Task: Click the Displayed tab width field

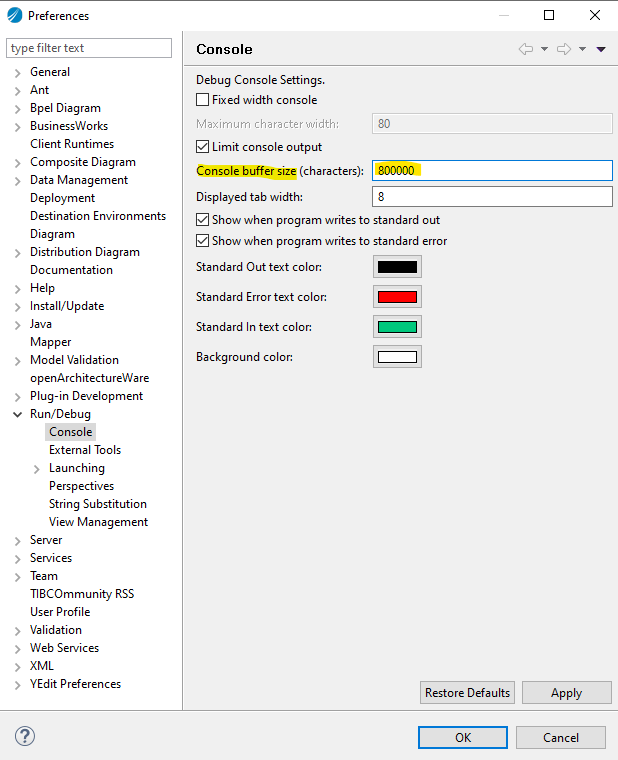Action: tap(492, 197)
